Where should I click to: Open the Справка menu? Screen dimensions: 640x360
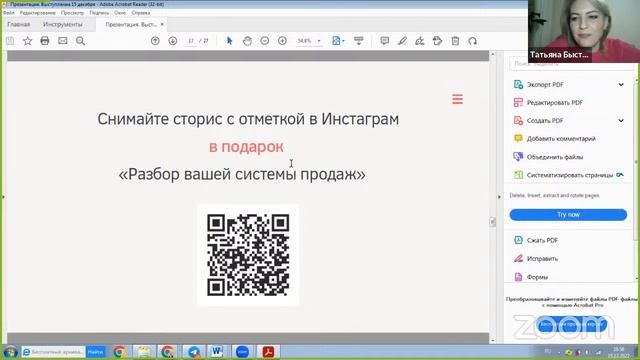(x=141, y=13)
